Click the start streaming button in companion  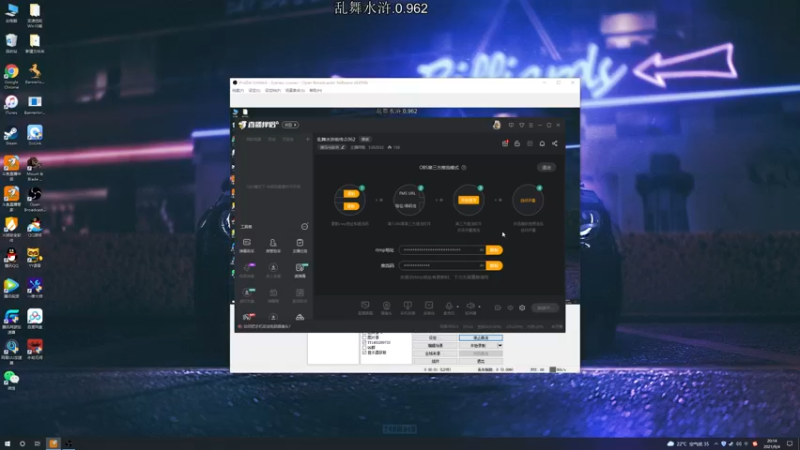coord(545,308)
